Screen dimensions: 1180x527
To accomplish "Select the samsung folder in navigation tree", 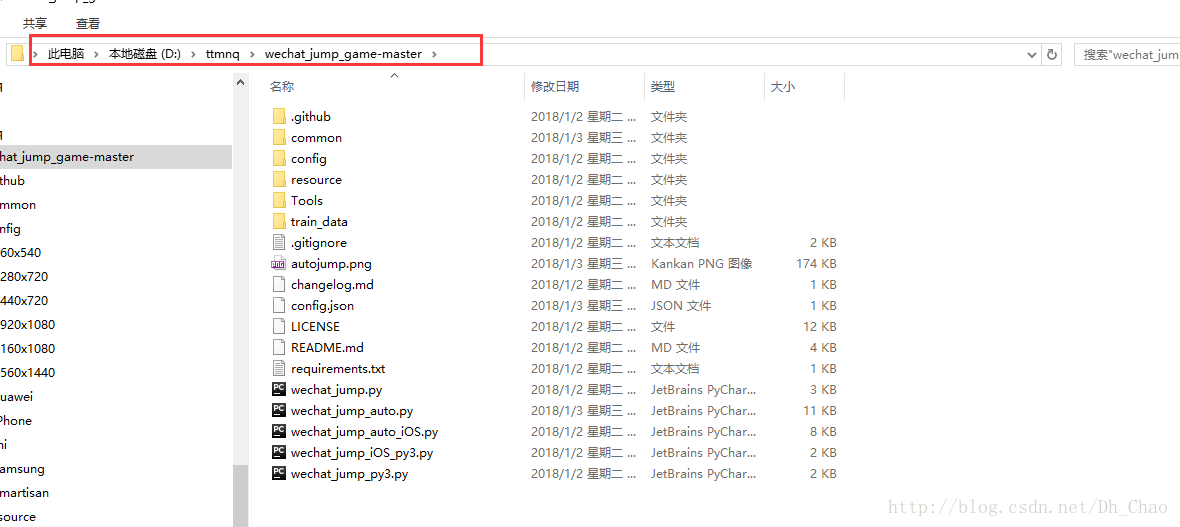I will pyautogui.click(x=22, y=469).
